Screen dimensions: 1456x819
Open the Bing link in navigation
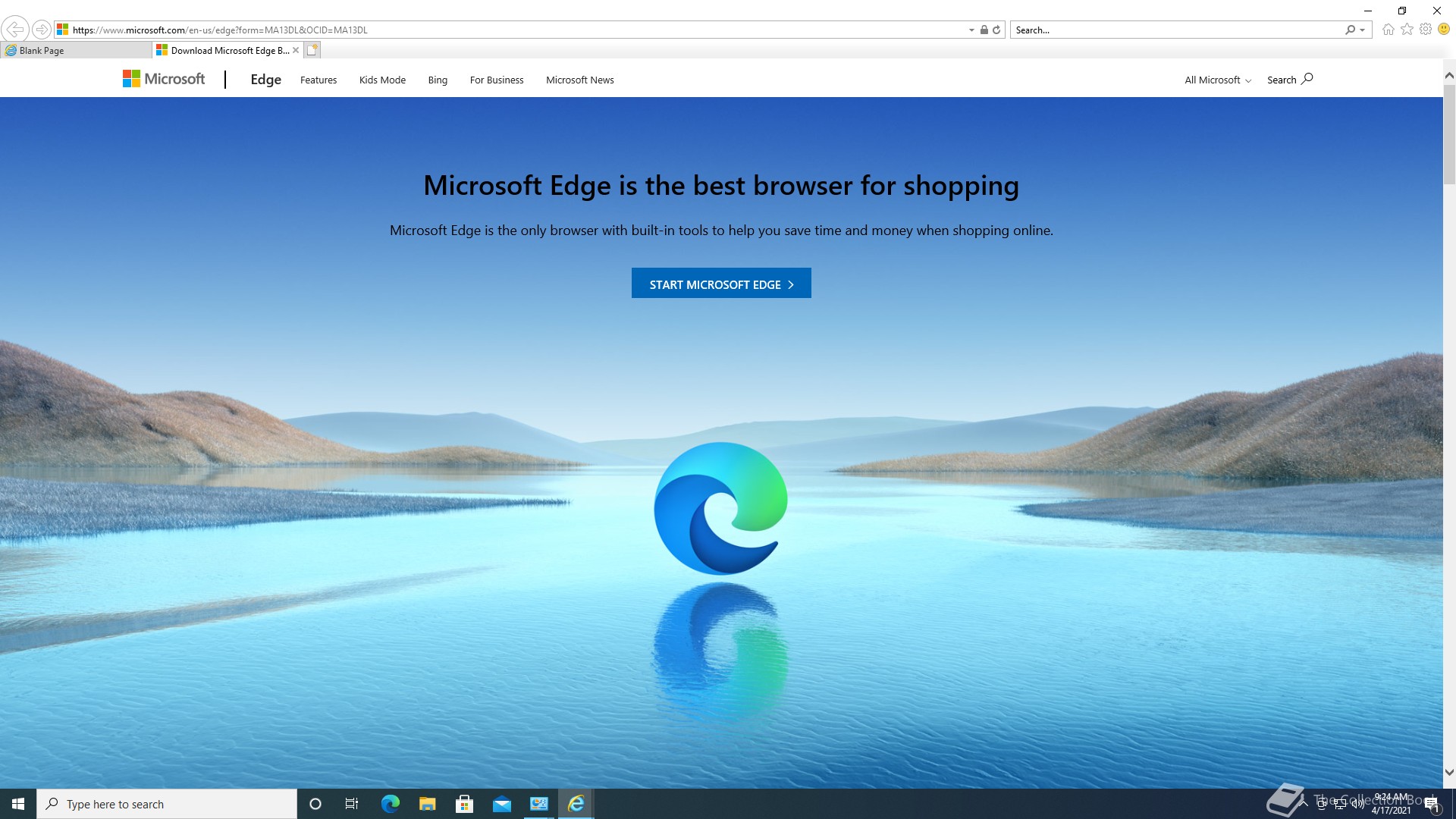[438, 80]
